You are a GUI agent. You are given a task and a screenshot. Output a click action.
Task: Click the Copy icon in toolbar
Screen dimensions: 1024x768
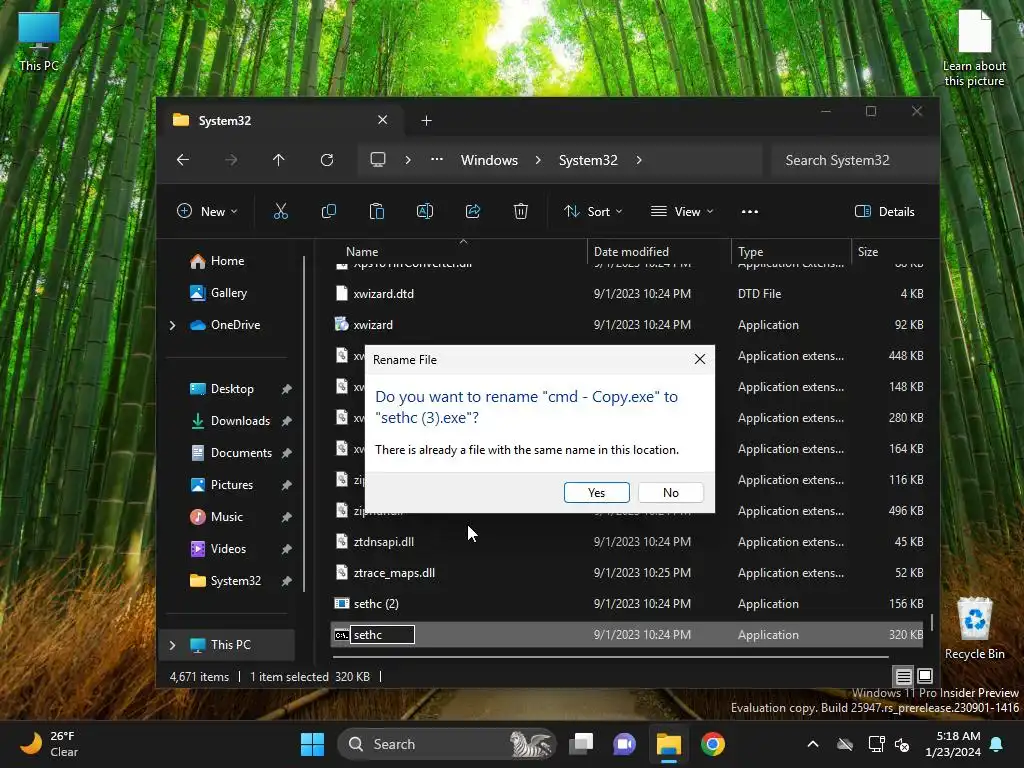(328, 211)
